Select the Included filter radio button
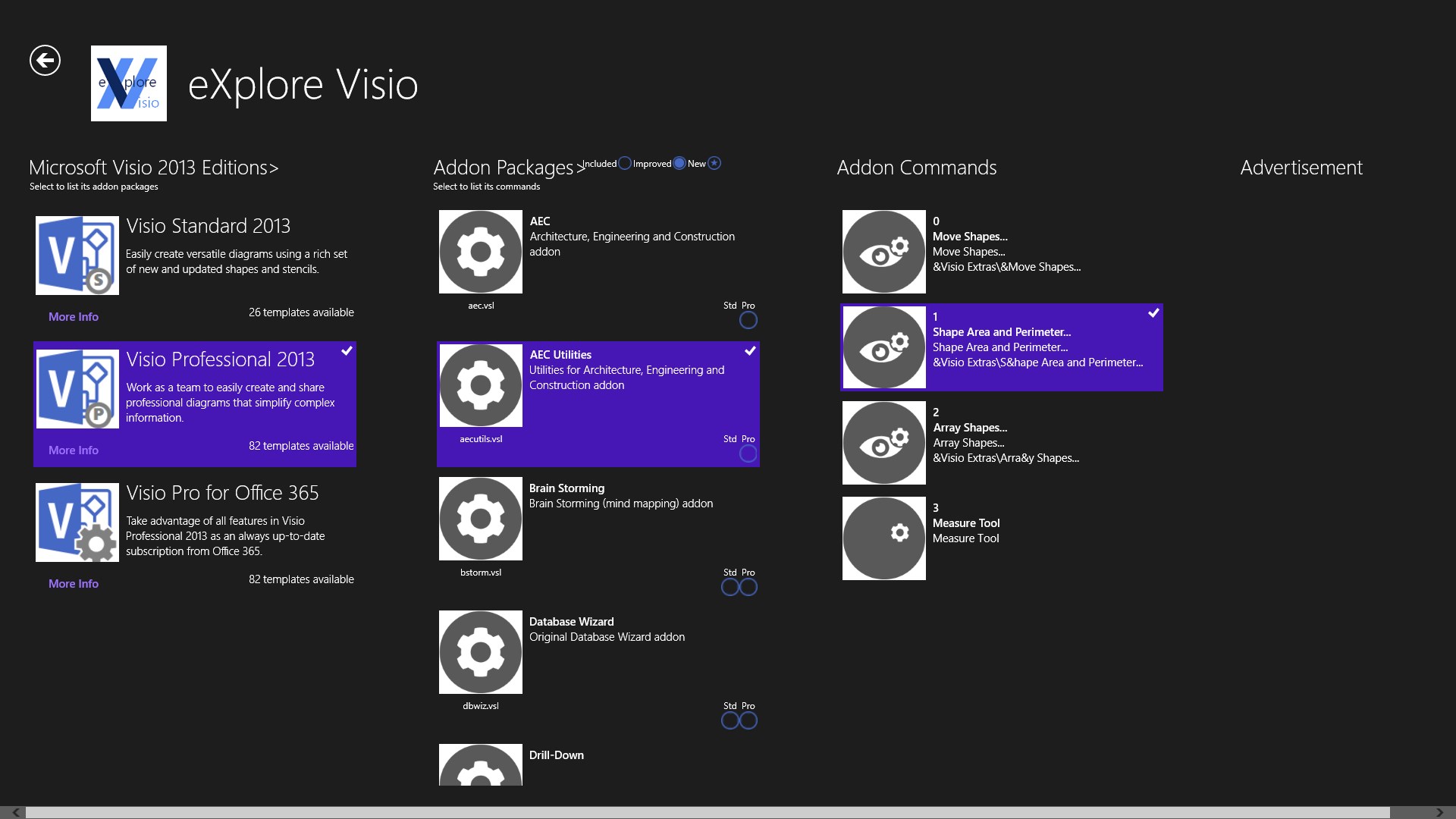This screenshot has height=819, width=1456. 625,163
